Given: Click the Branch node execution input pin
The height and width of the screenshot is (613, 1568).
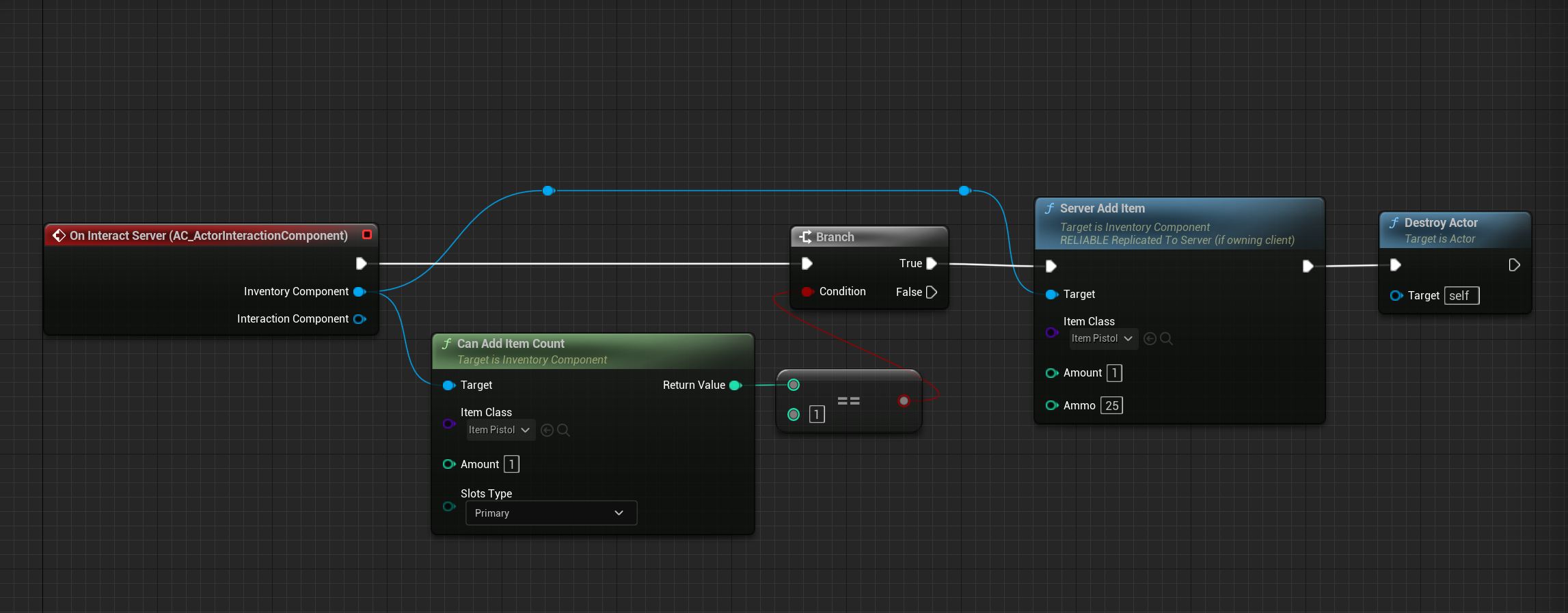Looking at the screenshot, I should (807, 263).
